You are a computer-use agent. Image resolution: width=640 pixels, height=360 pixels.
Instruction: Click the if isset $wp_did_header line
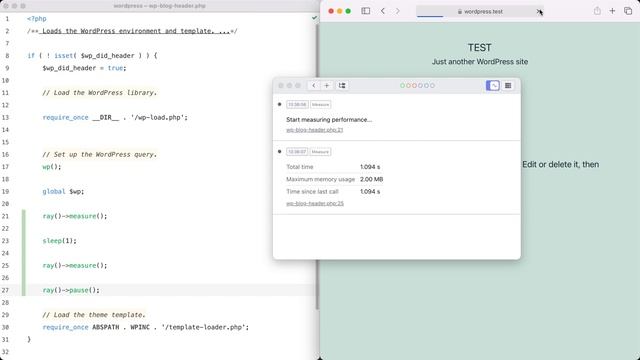tap(92, 56)
